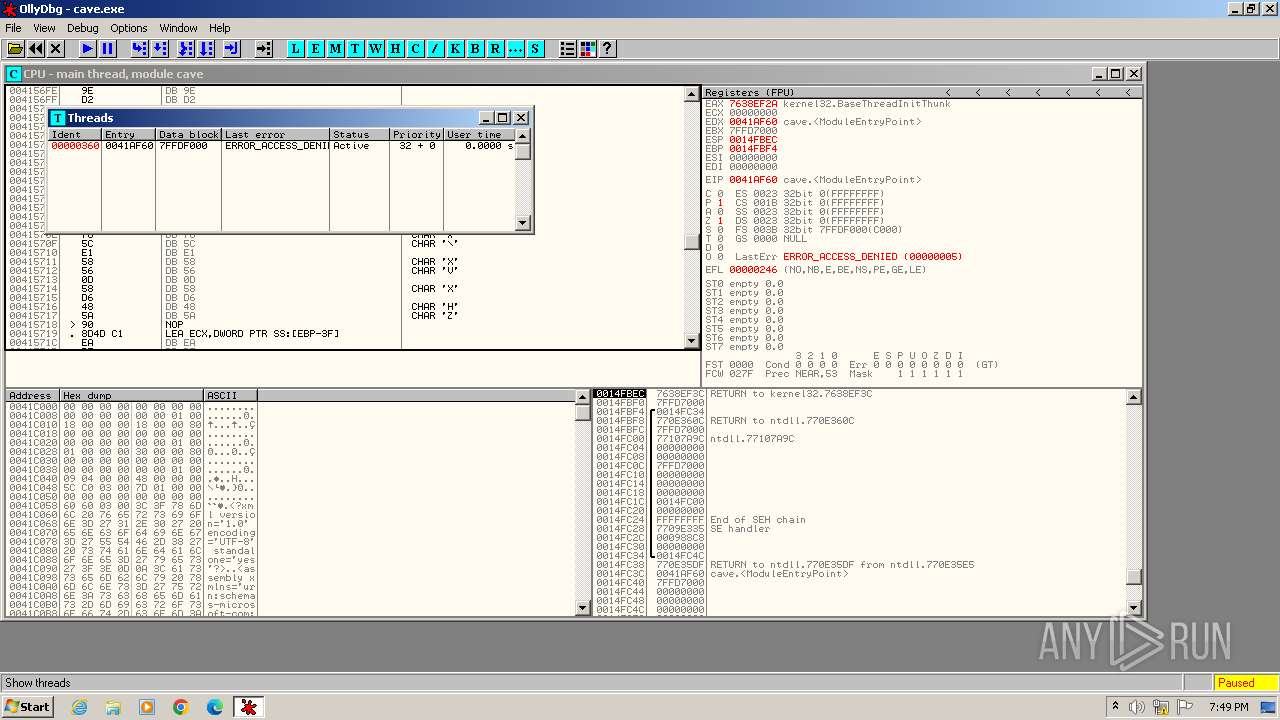Run the program with the play icon
This screenshot has height=720, width=1280.
coord(87,48)
